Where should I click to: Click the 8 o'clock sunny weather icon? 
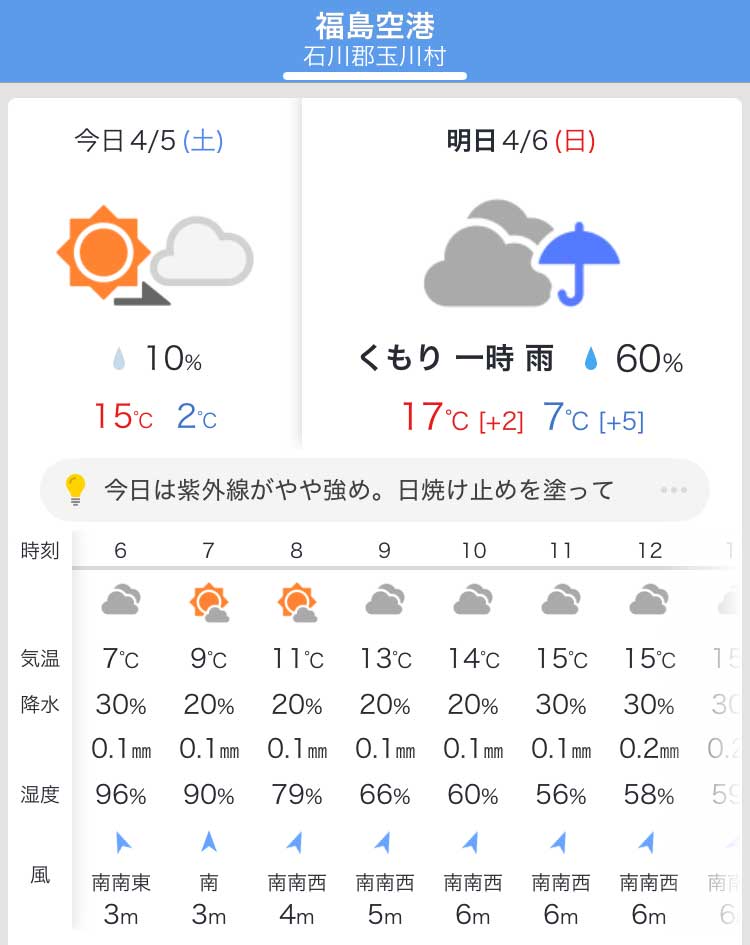(297, 602)
